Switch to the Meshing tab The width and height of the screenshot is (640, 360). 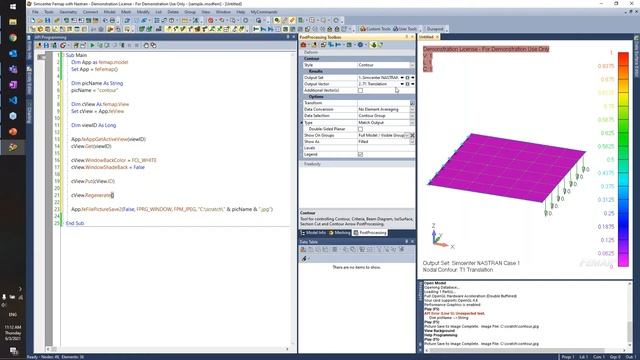[340, 233]
